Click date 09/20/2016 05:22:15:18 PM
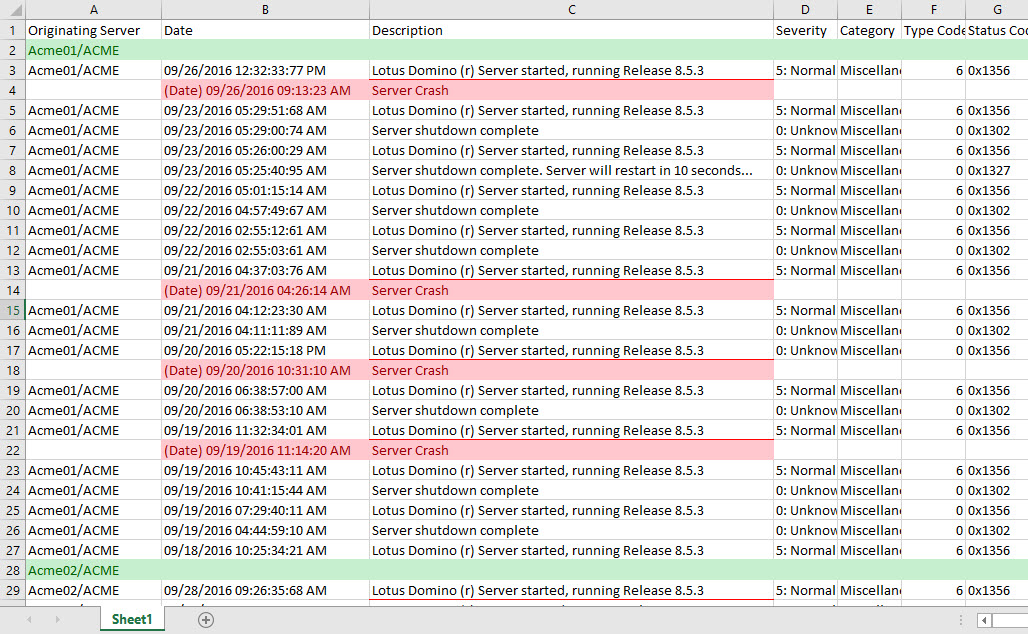 265,351
